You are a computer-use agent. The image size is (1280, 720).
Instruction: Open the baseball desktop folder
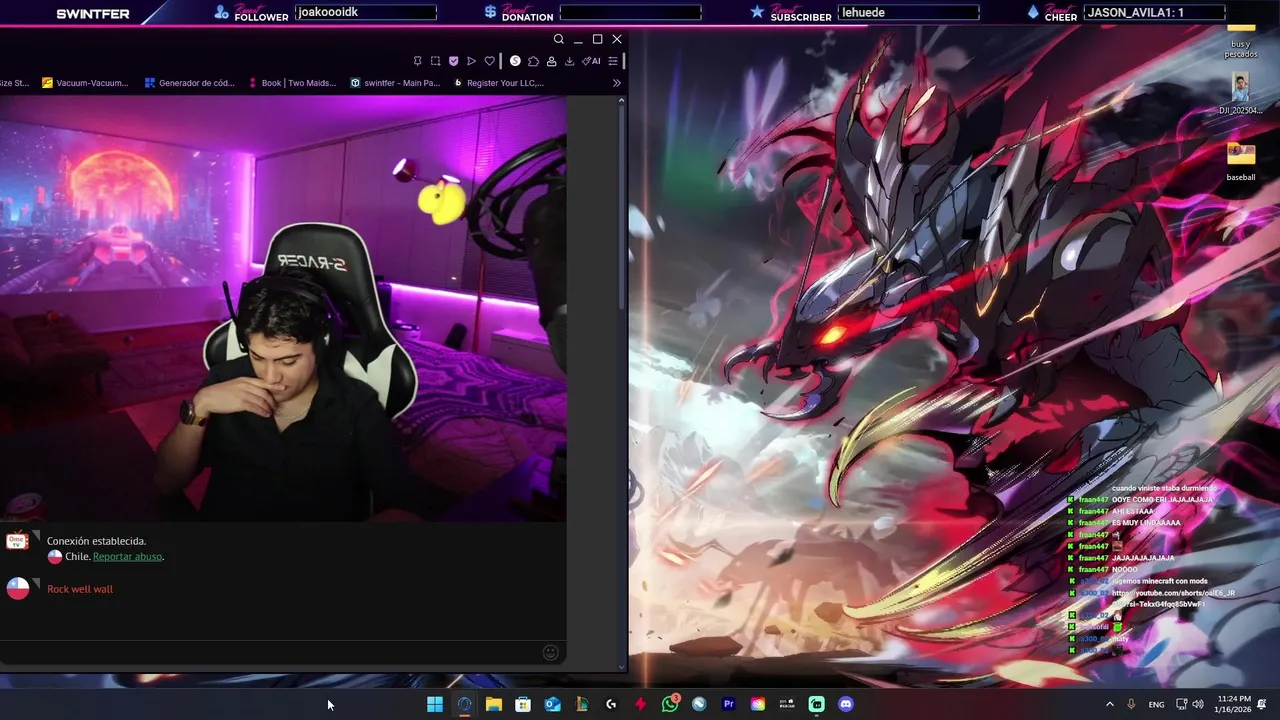pyautogui.click(x=1241, y=162)
